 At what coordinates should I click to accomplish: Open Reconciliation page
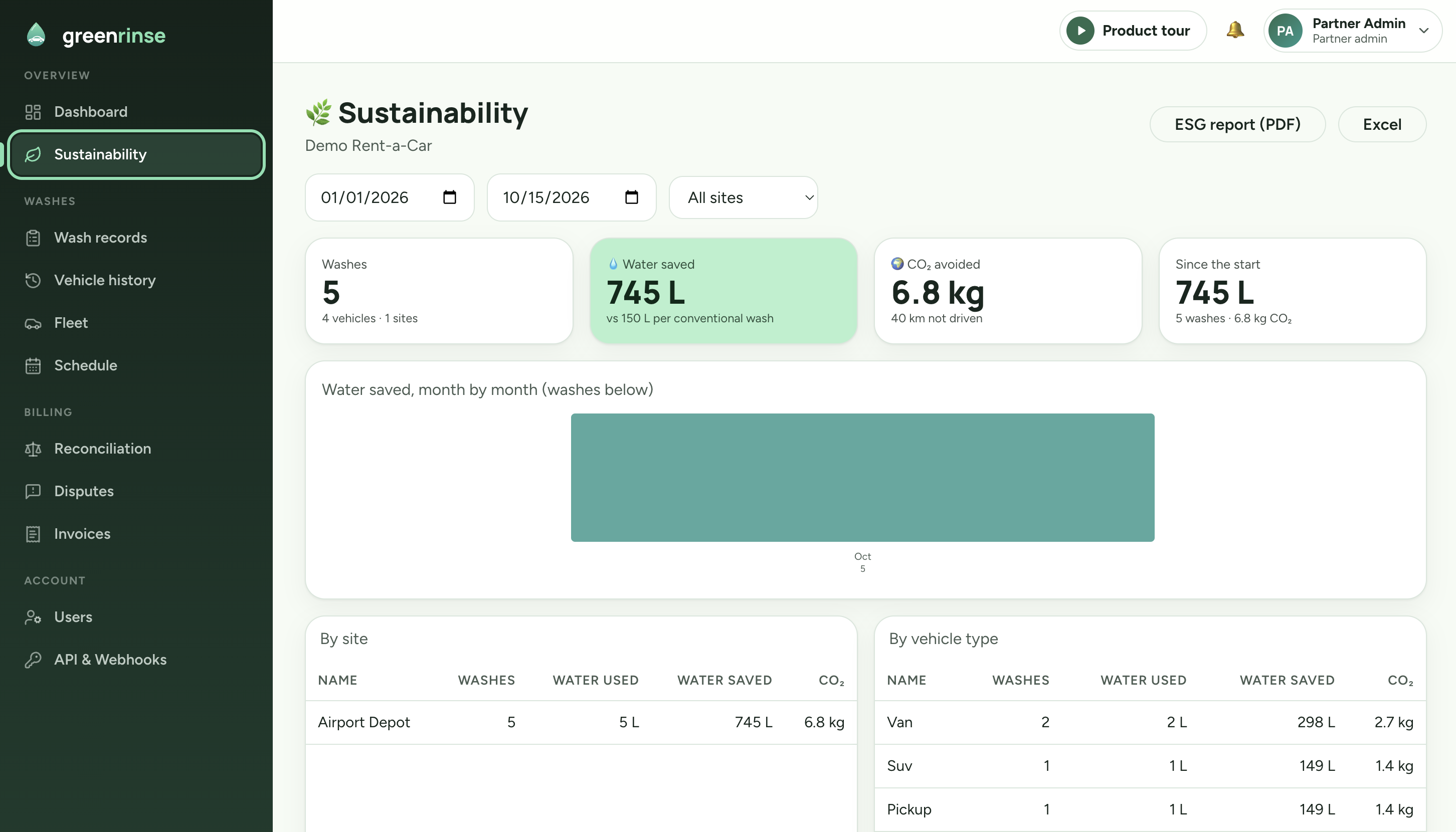tap(136, 449)
